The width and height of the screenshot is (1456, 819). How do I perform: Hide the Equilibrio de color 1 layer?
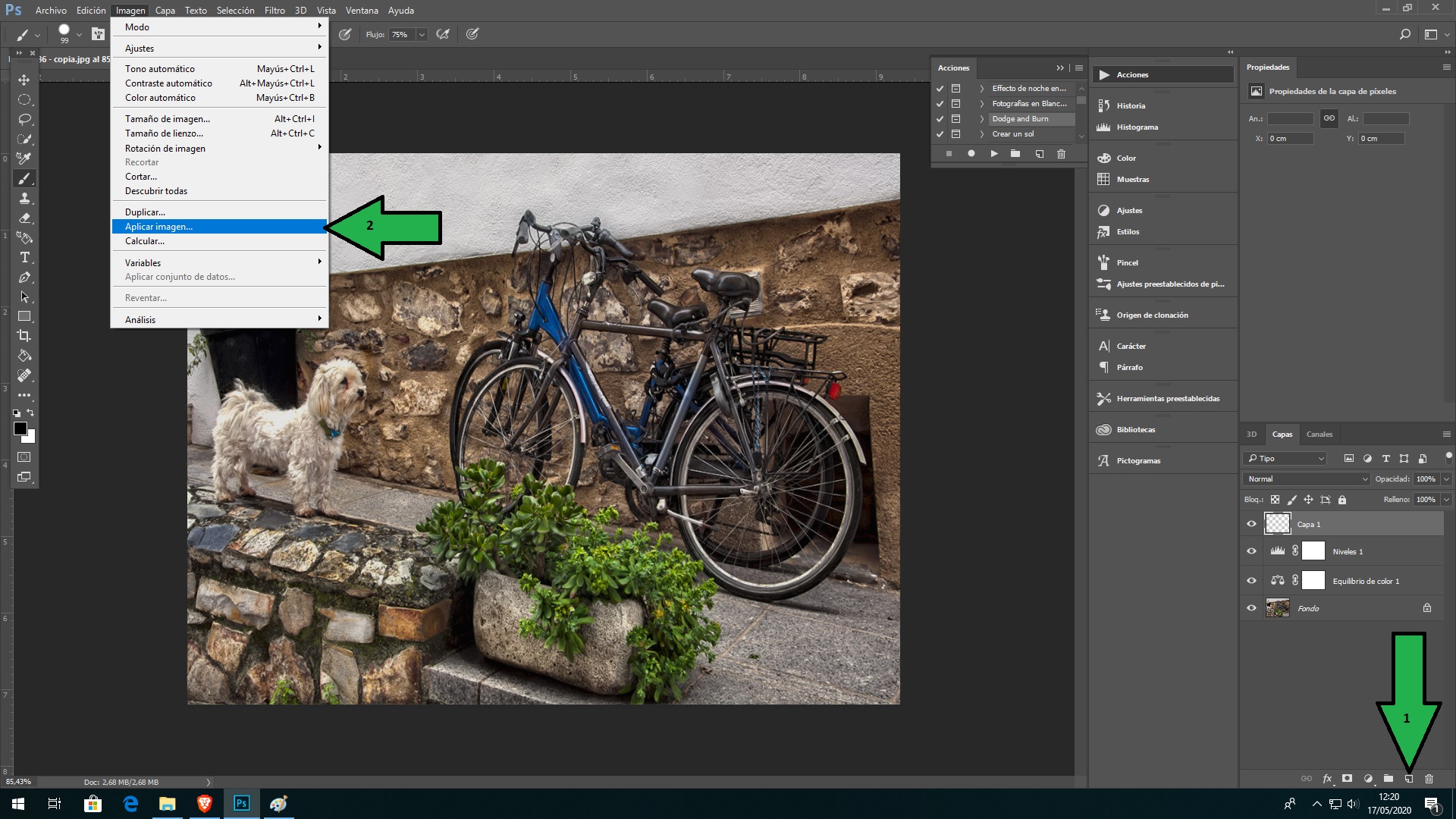click(x=1251, y=580)
